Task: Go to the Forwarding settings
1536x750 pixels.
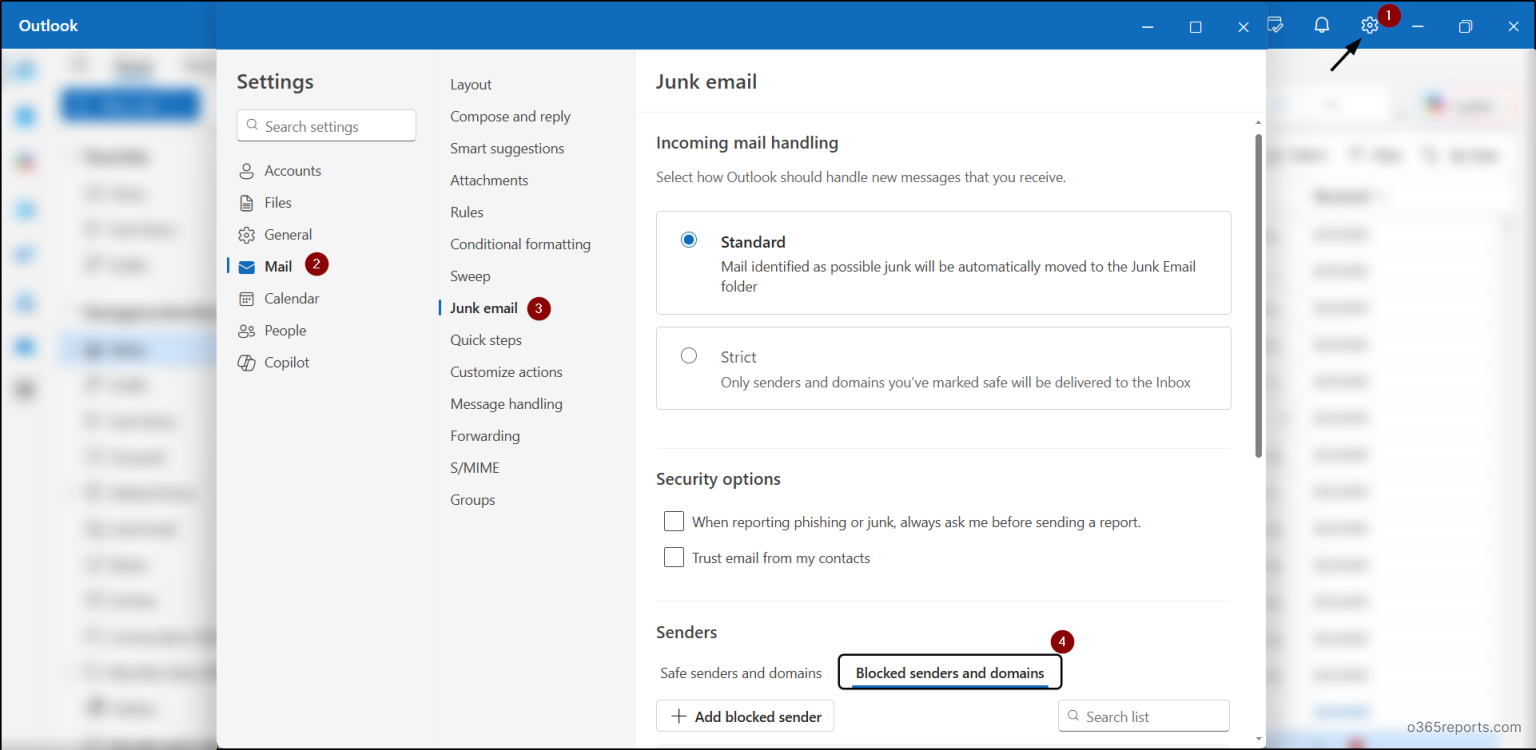Action: 485,436
